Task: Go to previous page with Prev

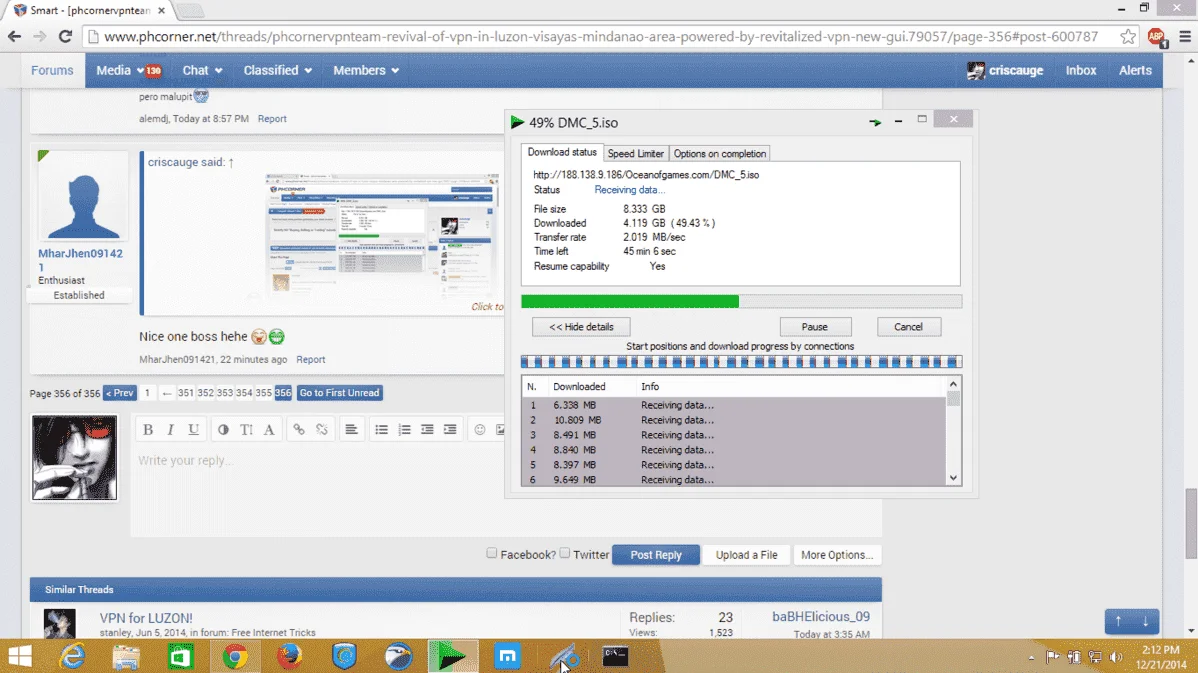Action: pyautogui.click(x=120, y=393)
